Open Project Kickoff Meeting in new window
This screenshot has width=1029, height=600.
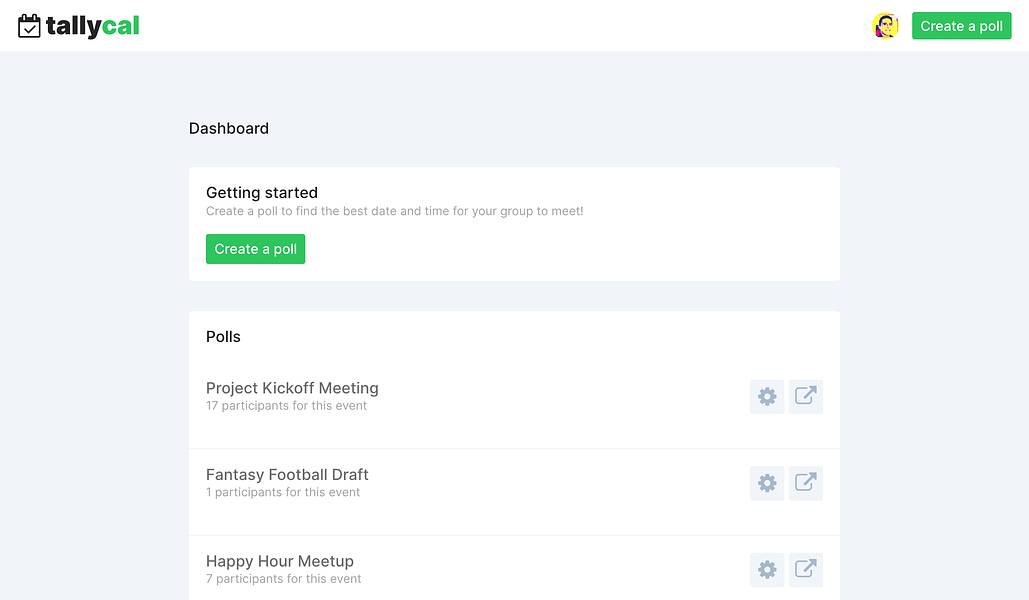coord(806,397)
